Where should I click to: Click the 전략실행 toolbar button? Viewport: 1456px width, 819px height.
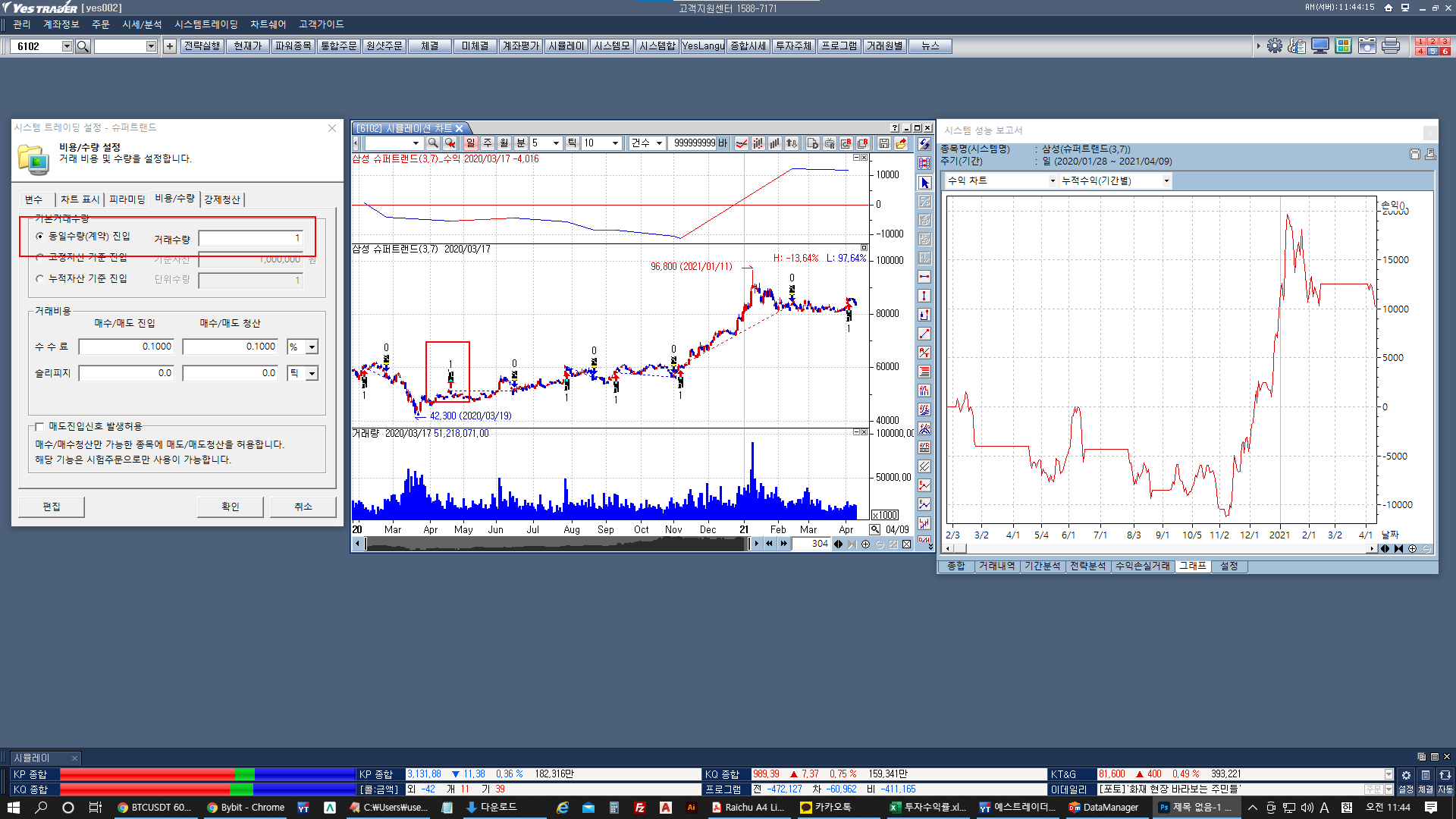pos(202,46)
